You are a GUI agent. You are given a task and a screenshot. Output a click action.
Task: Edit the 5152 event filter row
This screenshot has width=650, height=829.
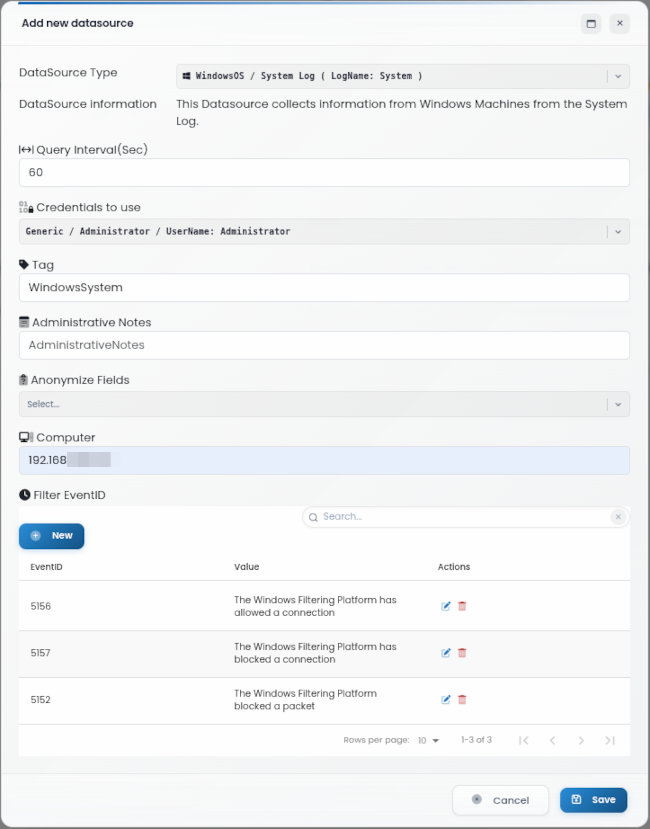pyautogui.click(x=445, y=699)
